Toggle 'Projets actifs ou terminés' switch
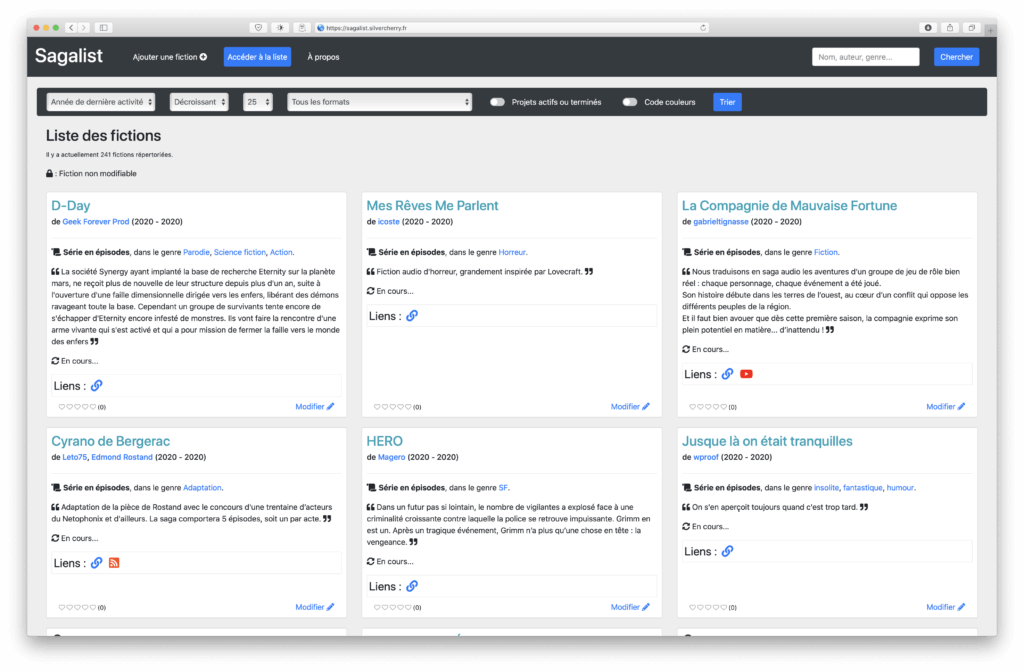1024x672 pixels. tap(497, 102)
